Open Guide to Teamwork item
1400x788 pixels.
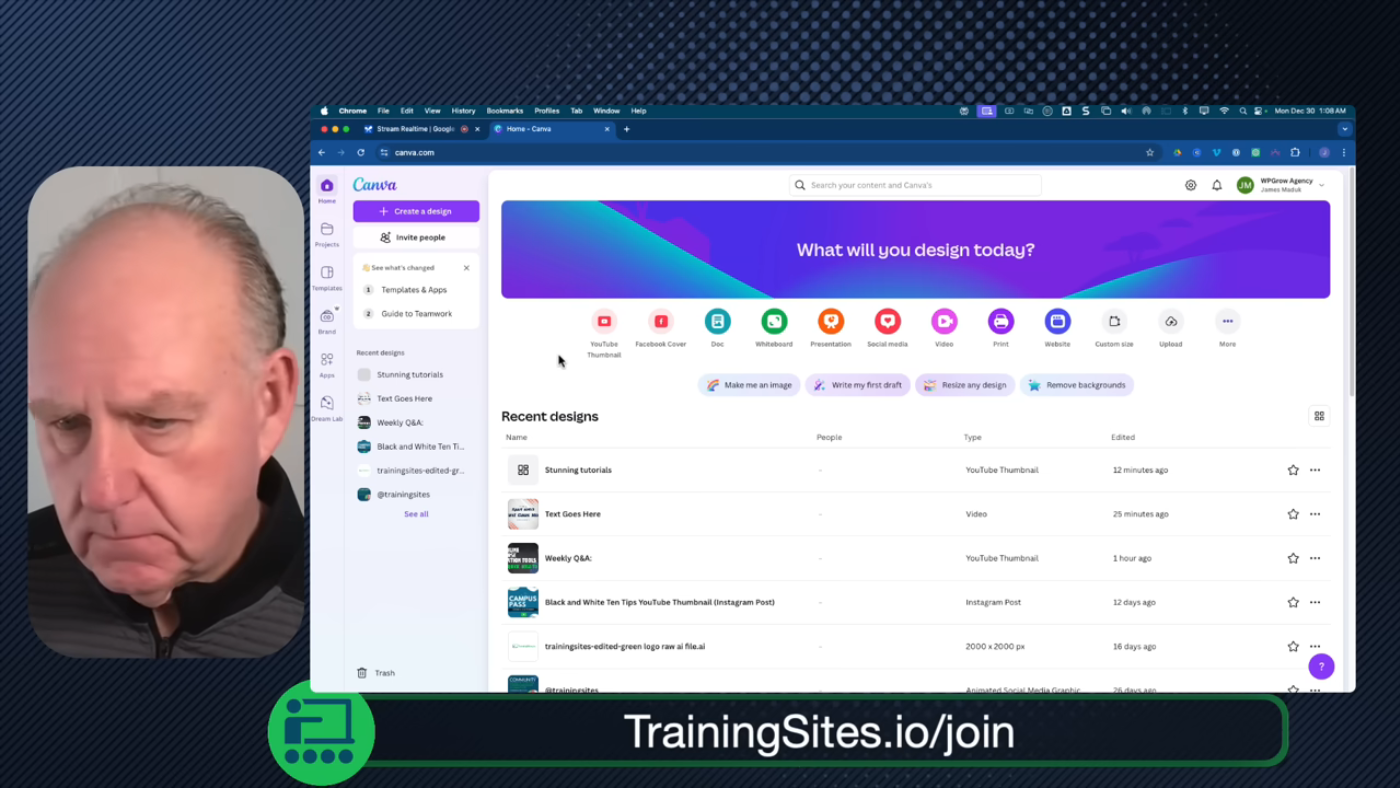click(416, 314)
